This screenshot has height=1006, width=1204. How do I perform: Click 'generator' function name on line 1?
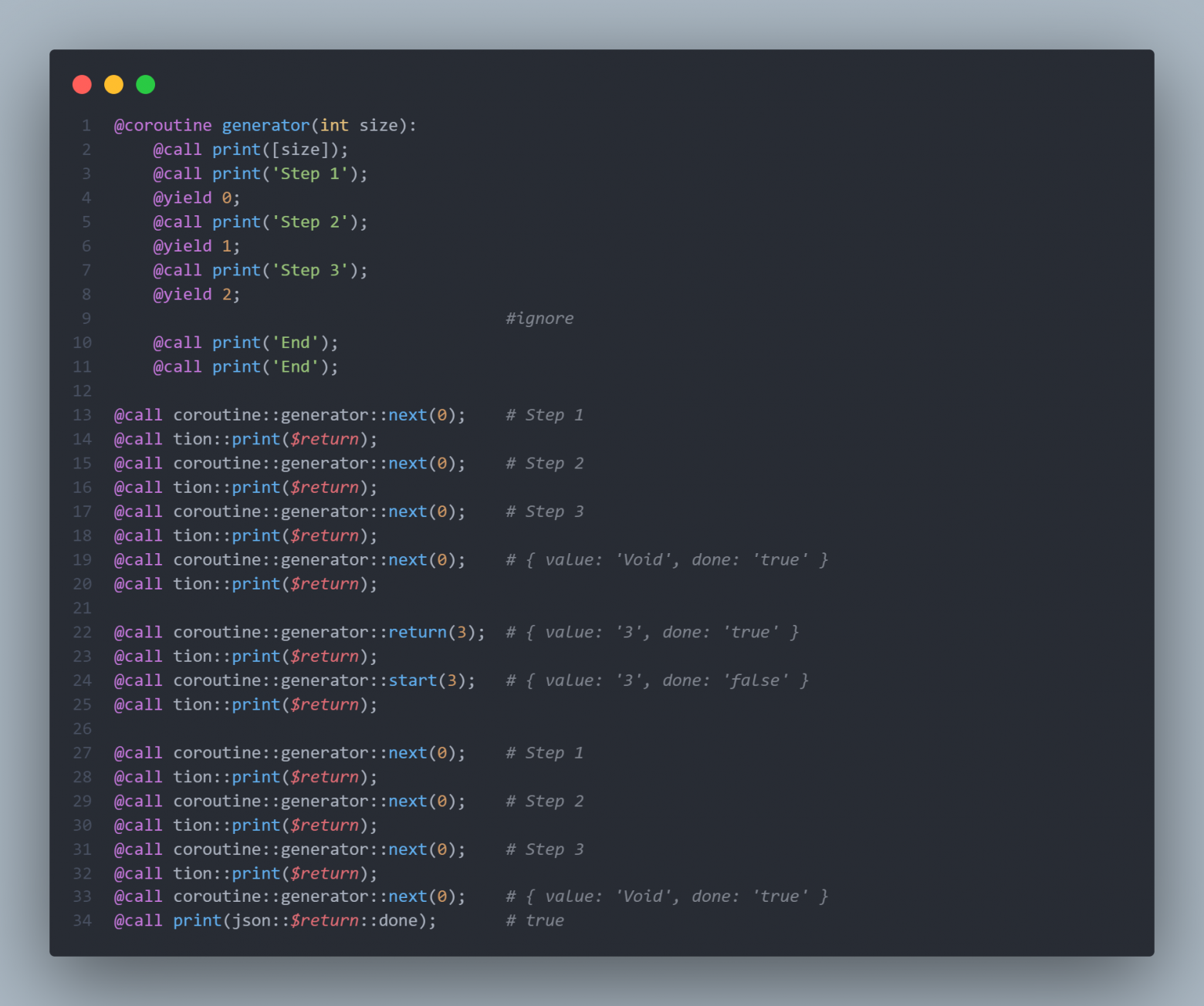point(265,125)
